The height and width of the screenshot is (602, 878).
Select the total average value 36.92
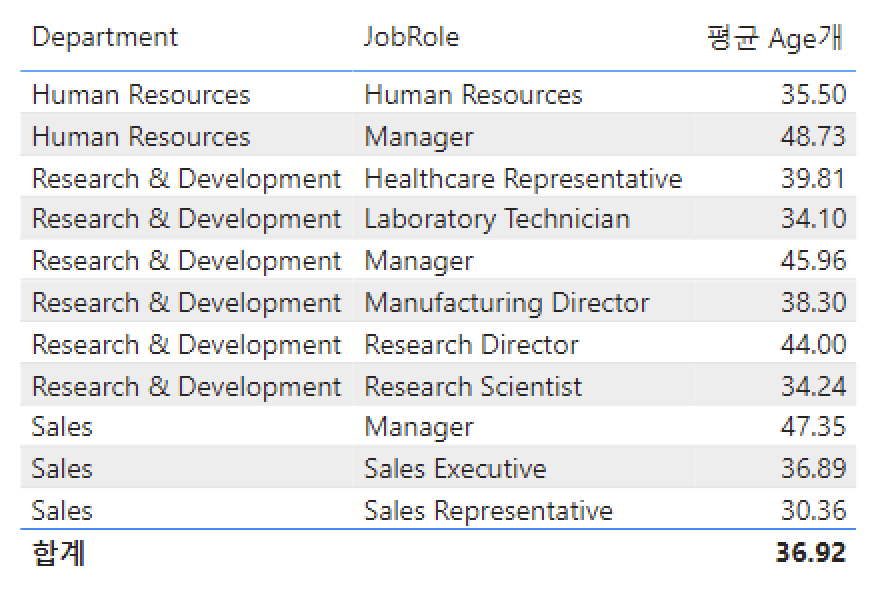coord(810,553)
